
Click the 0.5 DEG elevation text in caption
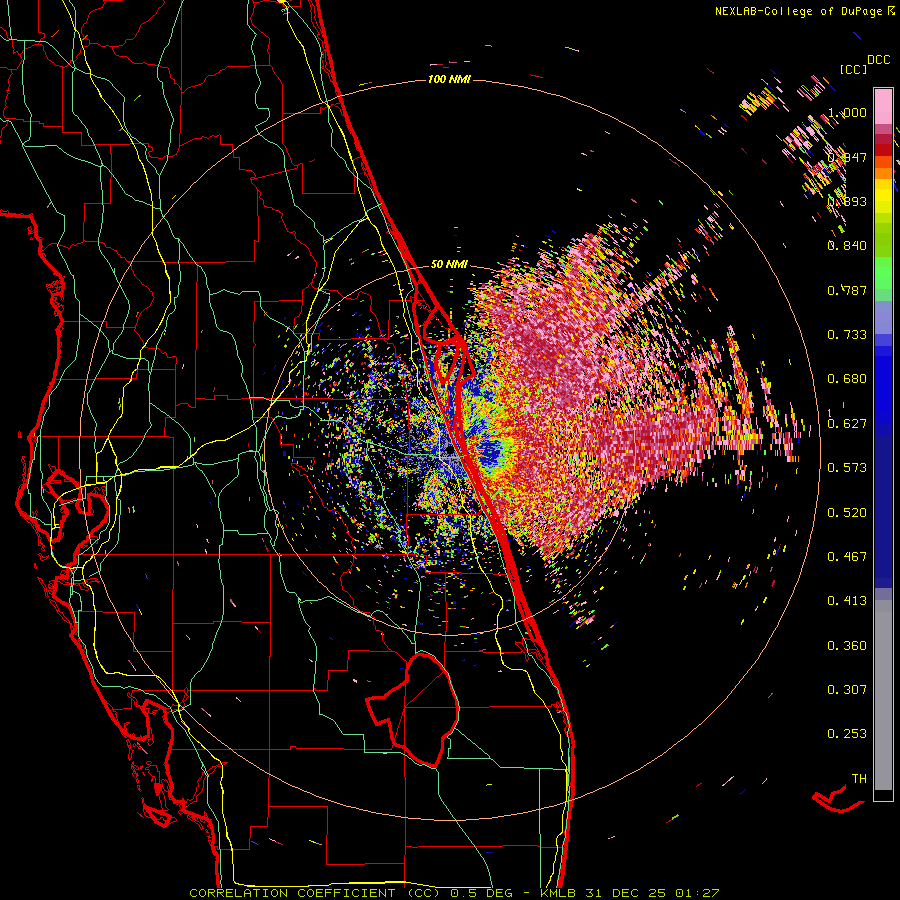click(x=484, y=893)
